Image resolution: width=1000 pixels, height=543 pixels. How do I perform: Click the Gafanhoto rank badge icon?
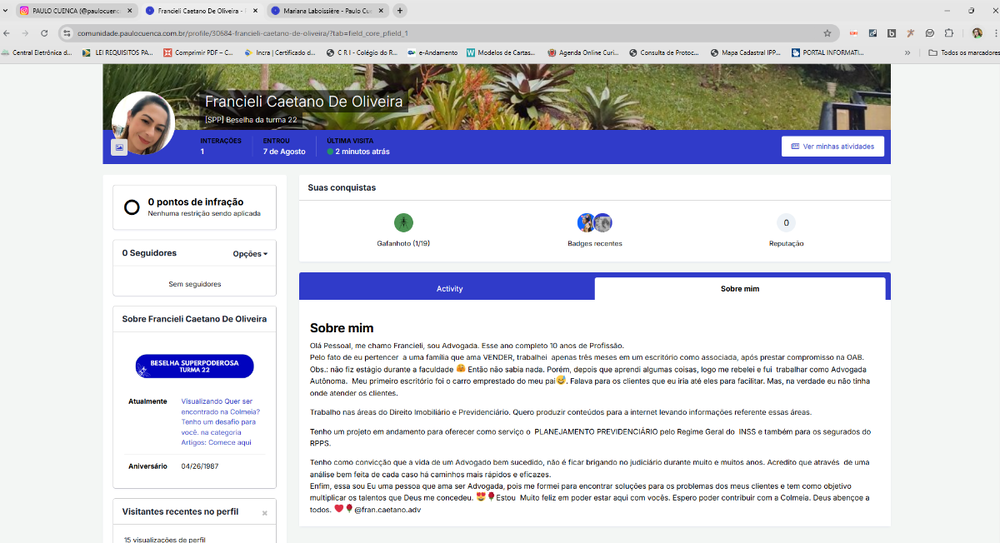tap(403, 223)
